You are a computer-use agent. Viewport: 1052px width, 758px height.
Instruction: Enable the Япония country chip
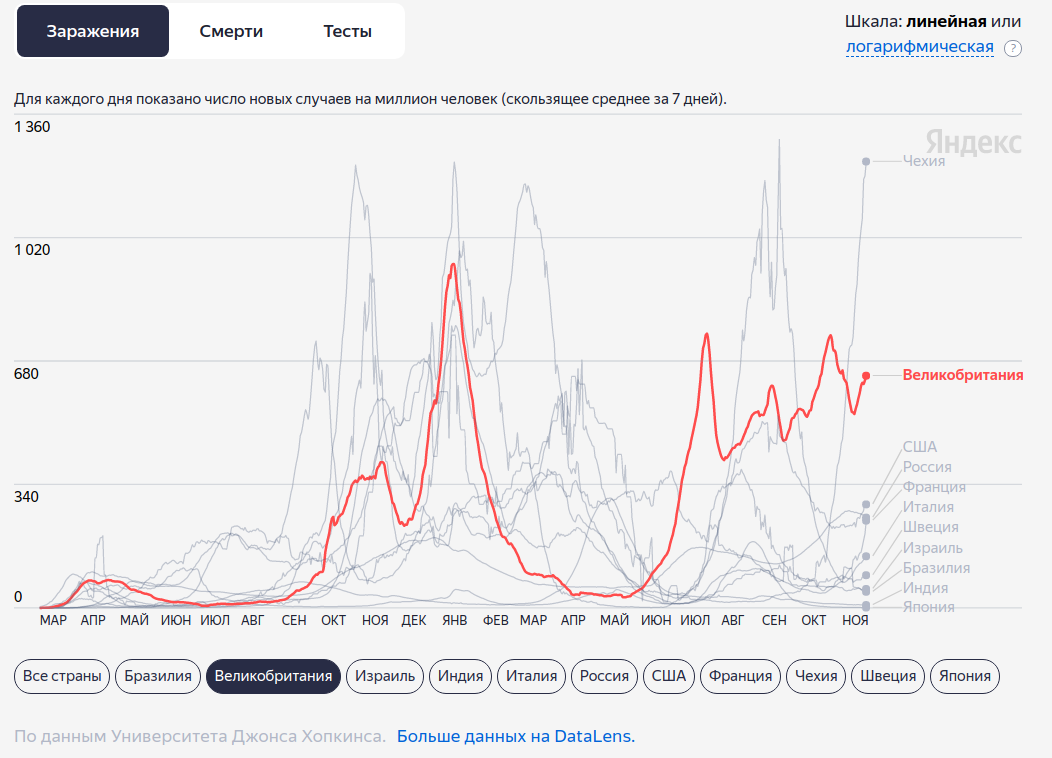click(964, 676)
